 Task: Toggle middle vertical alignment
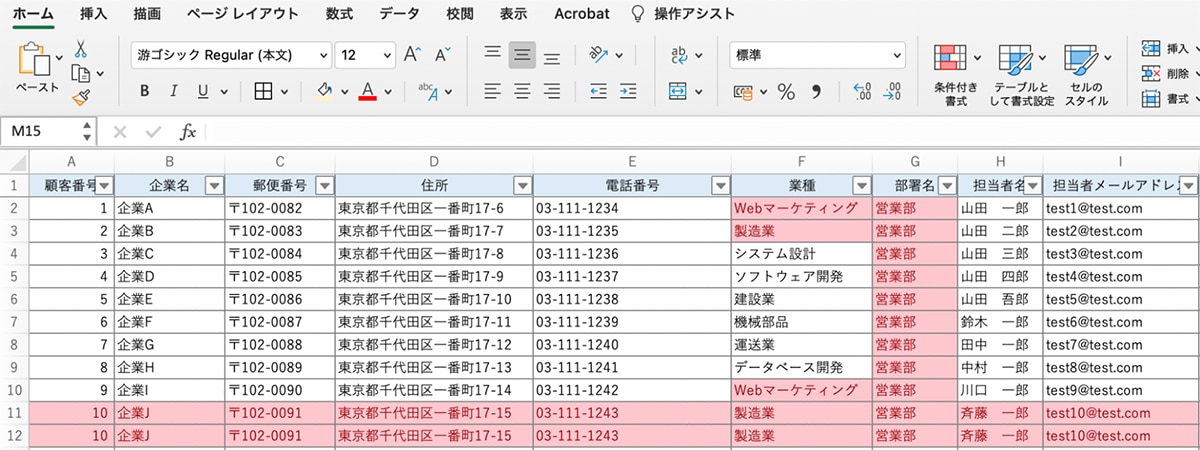(522, 55)
